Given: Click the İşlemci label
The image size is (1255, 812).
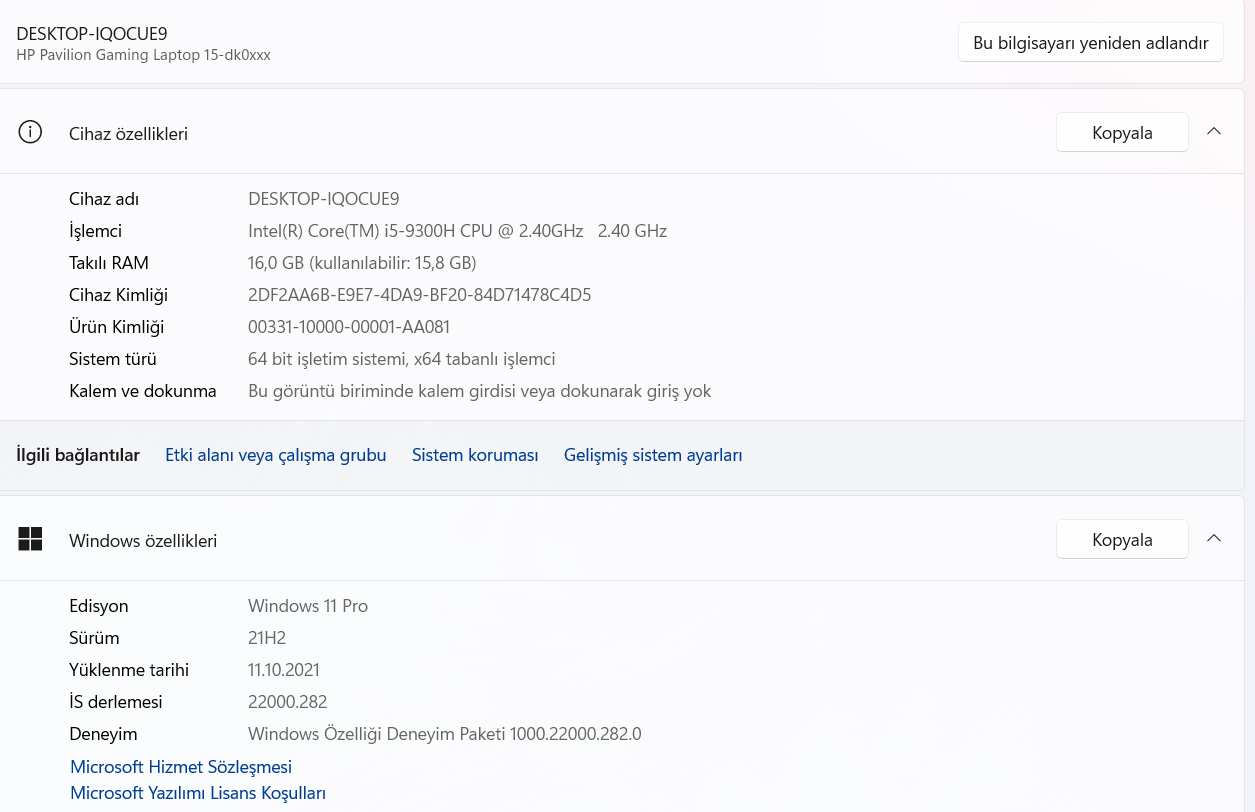Looking at the screenshot, I should tap(95, 231).
